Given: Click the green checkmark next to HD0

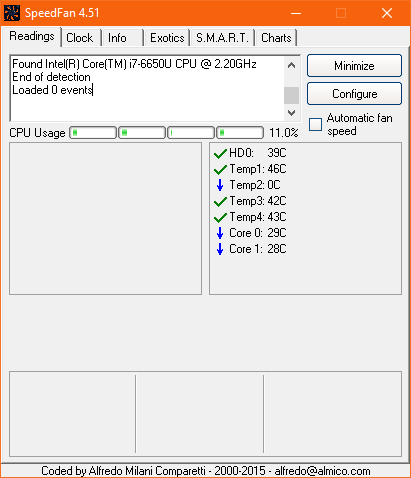Looking at the screenshot, I should 220,154.
